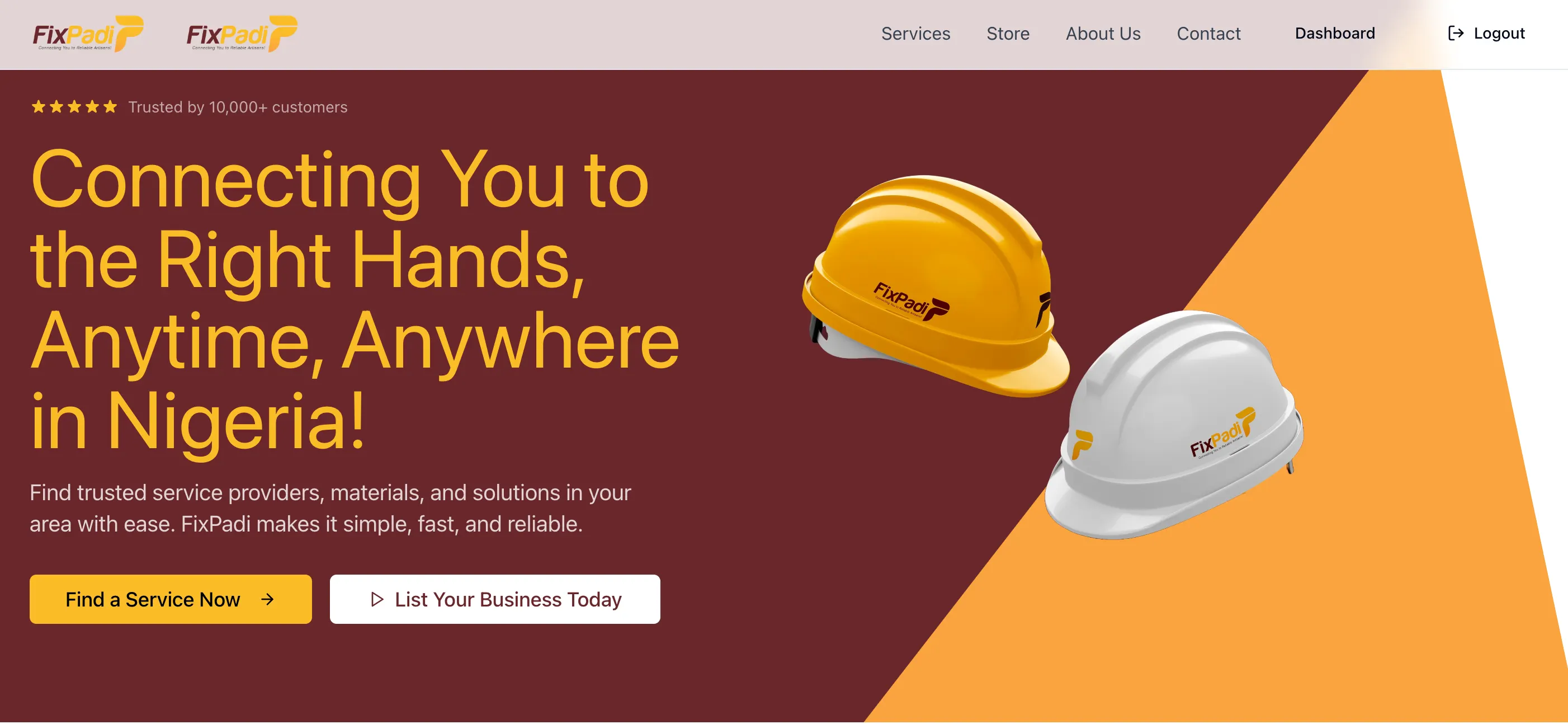The image size is (1568, 724).
Task: Click the Trusted by 10,000+ customers text
Action: [x=238, y=107]
